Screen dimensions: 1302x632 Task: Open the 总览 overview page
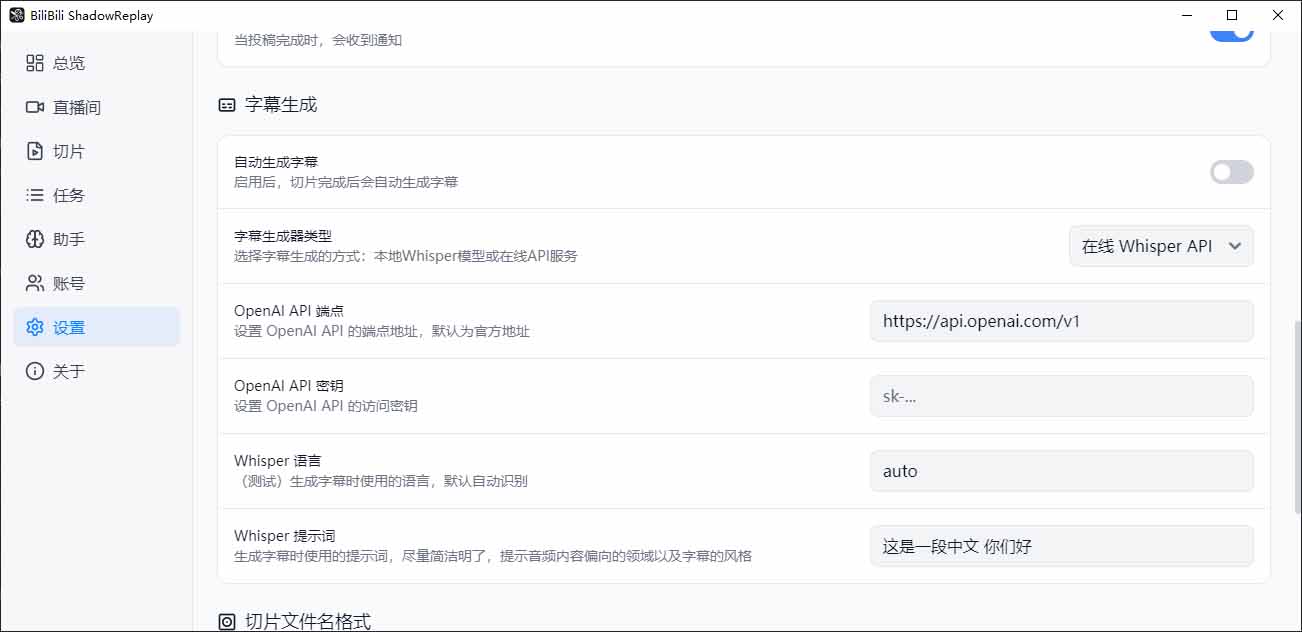(x=97, y=63)
